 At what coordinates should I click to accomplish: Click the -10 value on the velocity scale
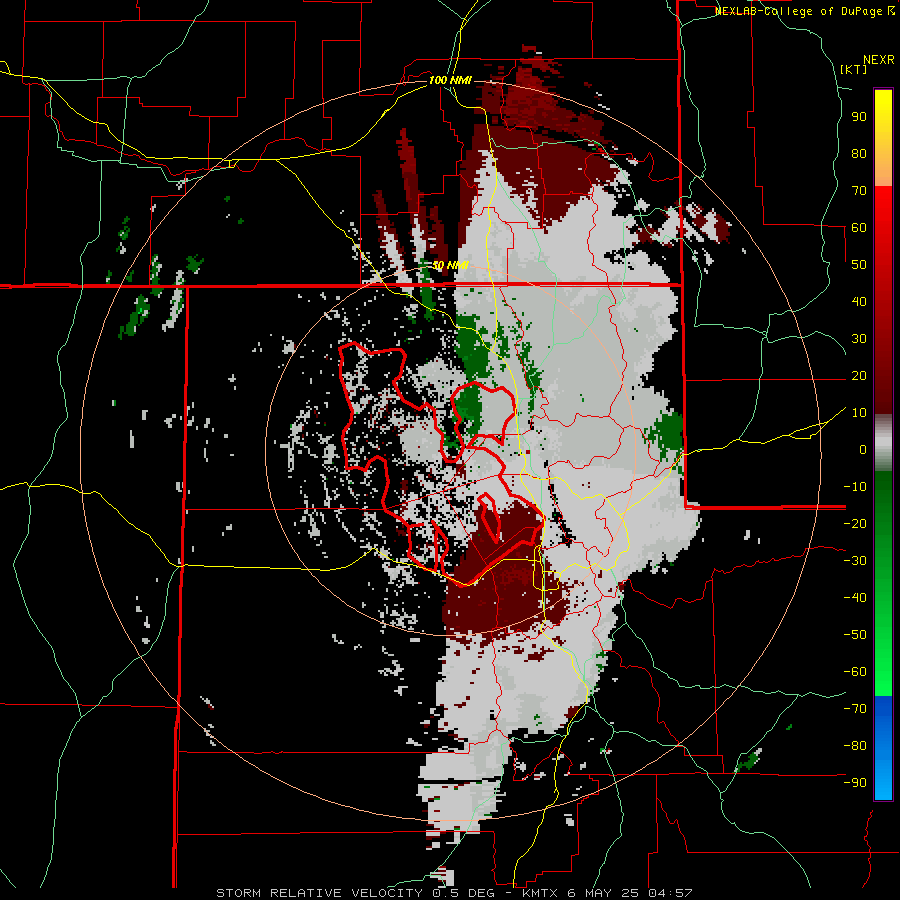[x=855, y=487]
